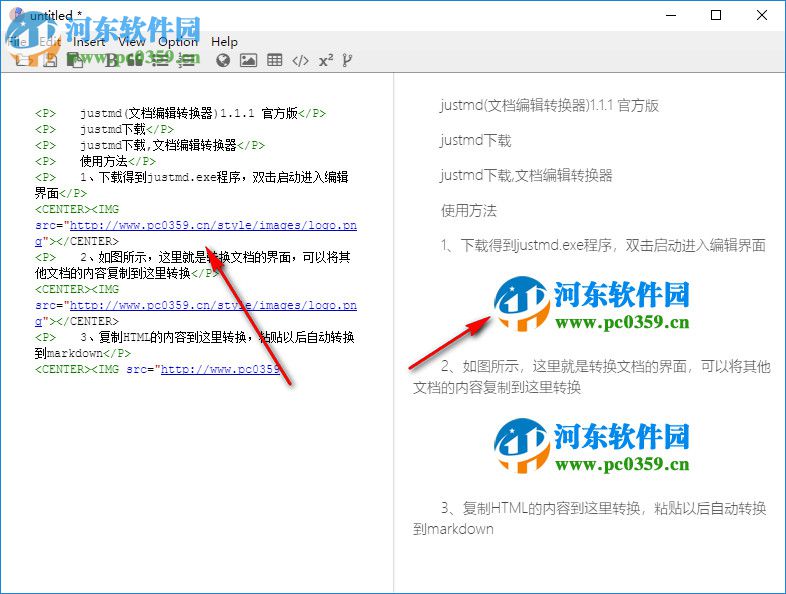Click the second logo image in the preview
The height and width of the screenshot is (594, 786).
(x=592, y=446)
